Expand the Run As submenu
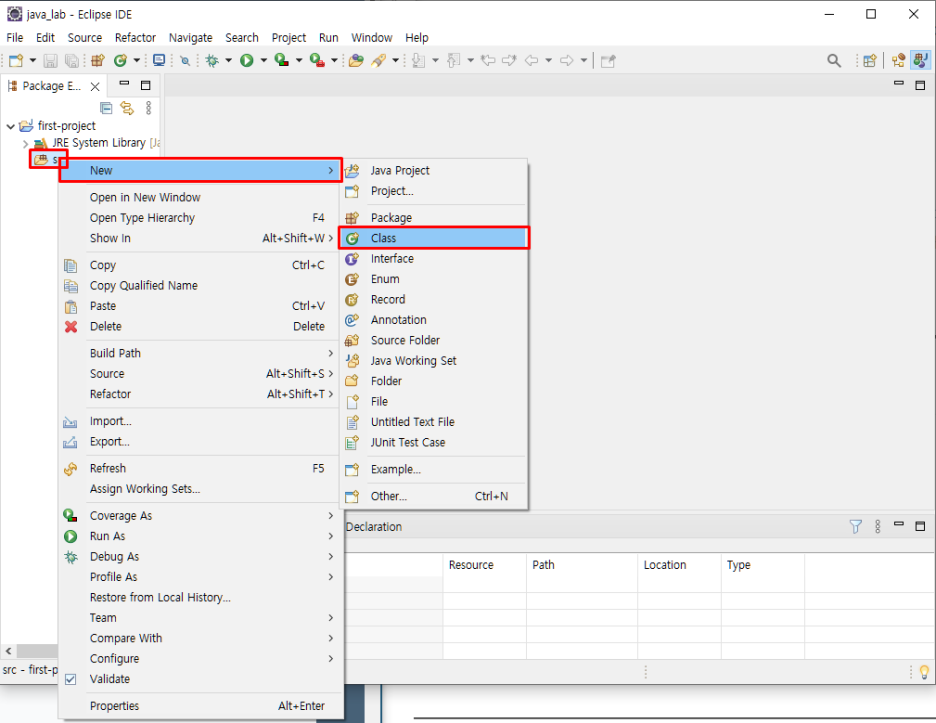This screenshot has height=723, width=936. click(201, 536)
